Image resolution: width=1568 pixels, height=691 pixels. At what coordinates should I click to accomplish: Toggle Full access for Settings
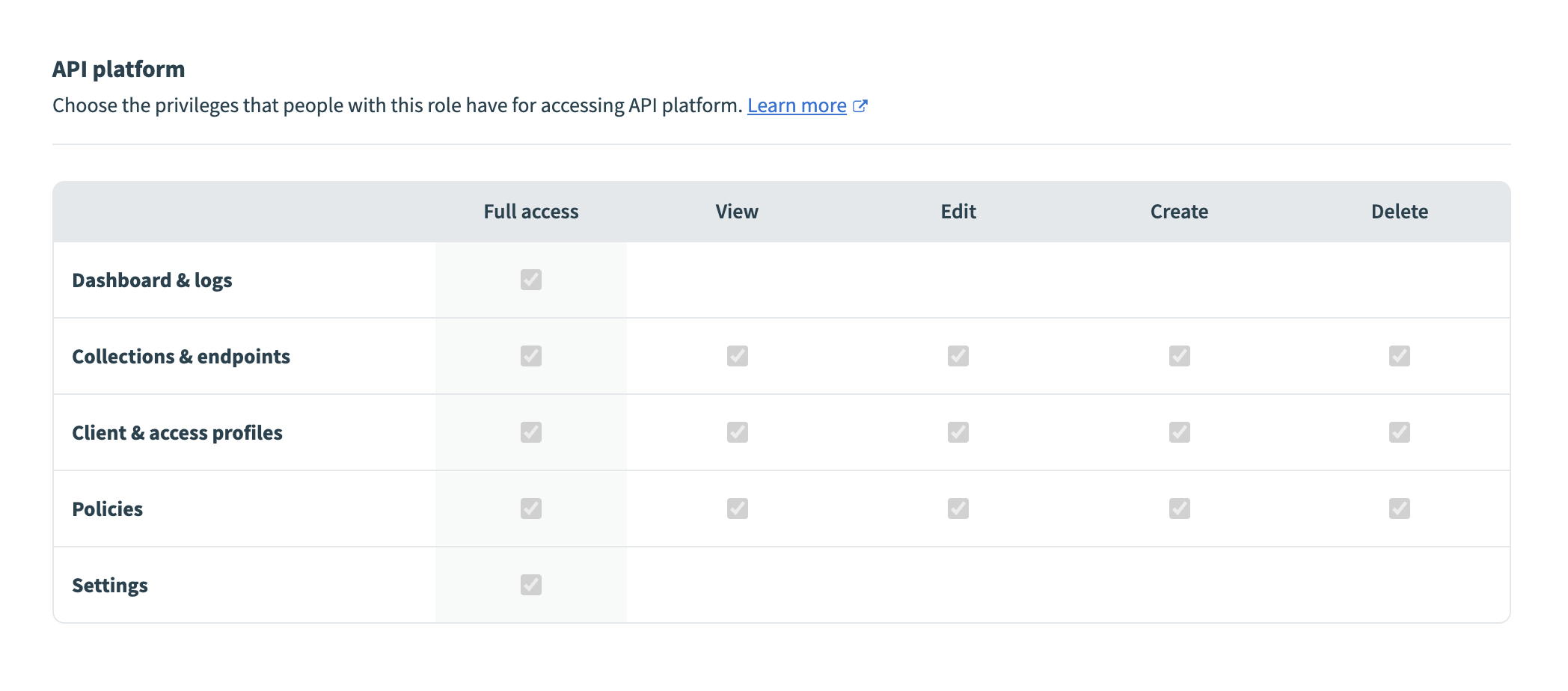(530, 585)
